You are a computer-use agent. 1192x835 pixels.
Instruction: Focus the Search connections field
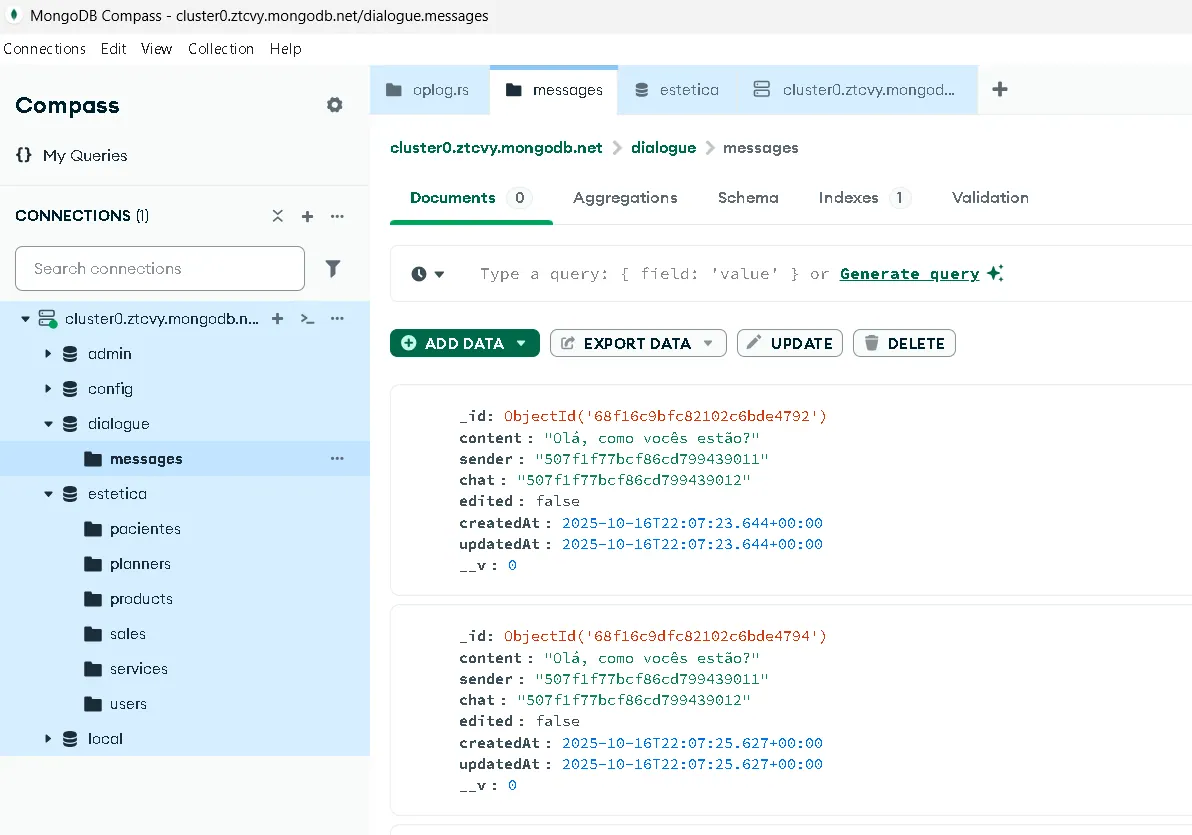(160, 268)
